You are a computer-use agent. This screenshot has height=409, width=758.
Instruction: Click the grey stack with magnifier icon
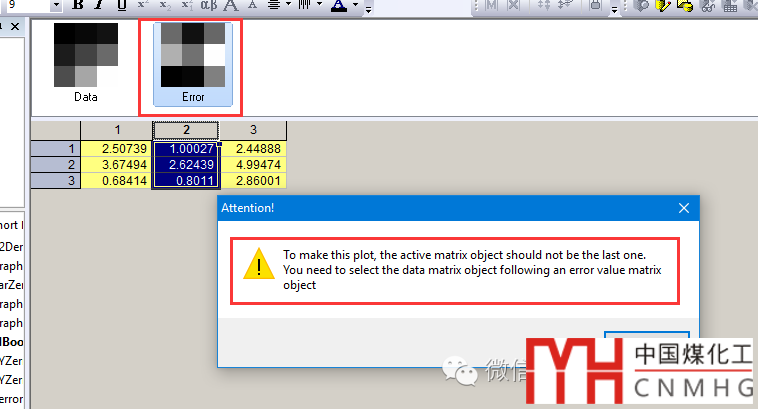[x=641, y=5]
